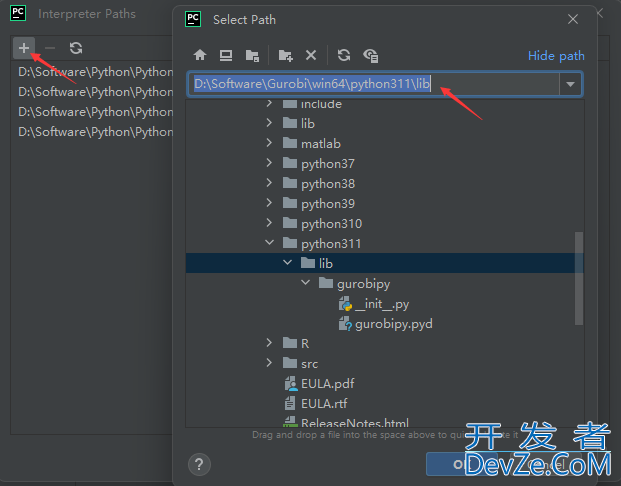
Task: Expand the lib folder above matlab
Action: 269,123
